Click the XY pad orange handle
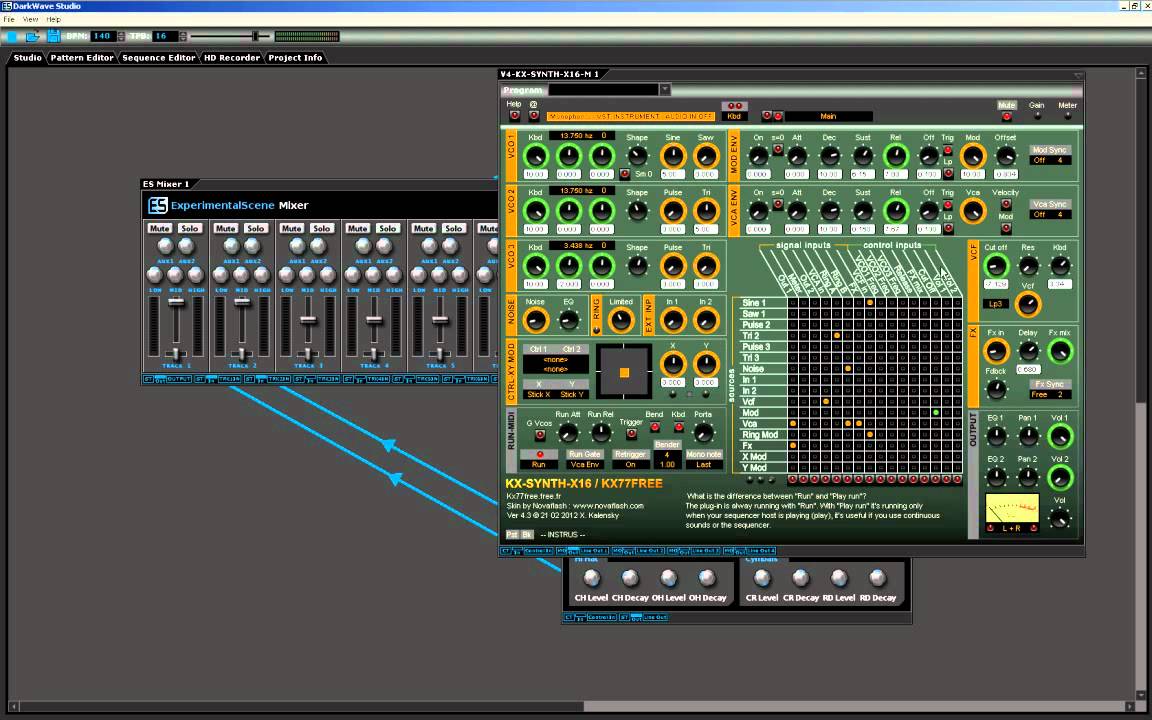1152x720 pixels. coord(624,372)
